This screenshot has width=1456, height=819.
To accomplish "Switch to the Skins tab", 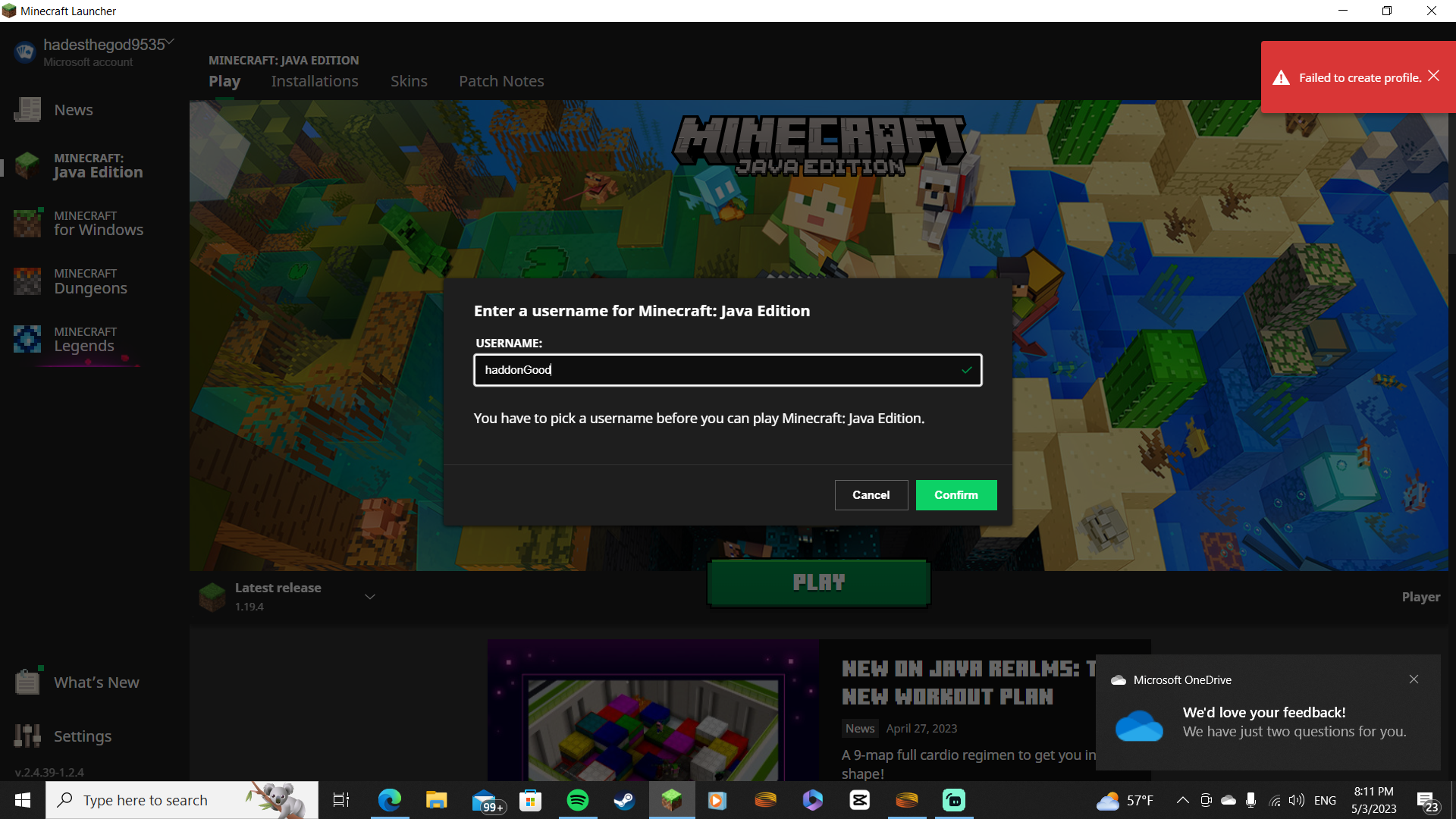I will (409, 81).
